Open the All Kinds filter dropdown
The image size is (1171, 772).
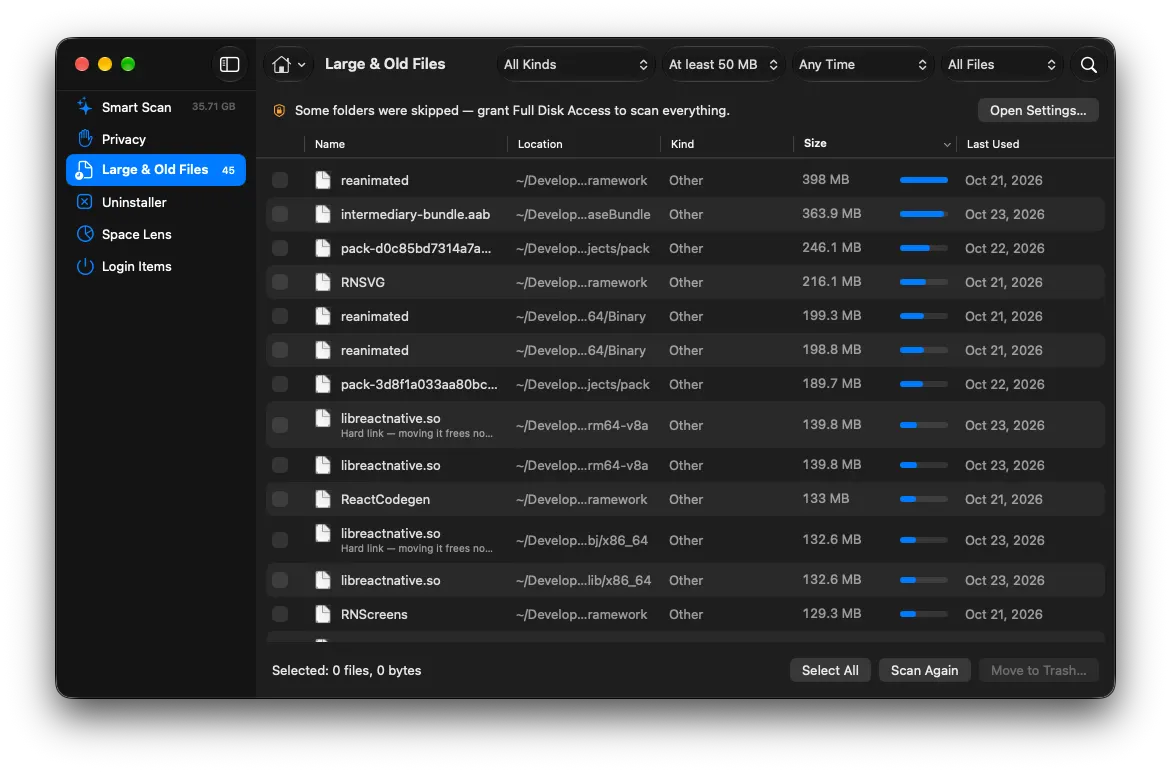(575, 65)
